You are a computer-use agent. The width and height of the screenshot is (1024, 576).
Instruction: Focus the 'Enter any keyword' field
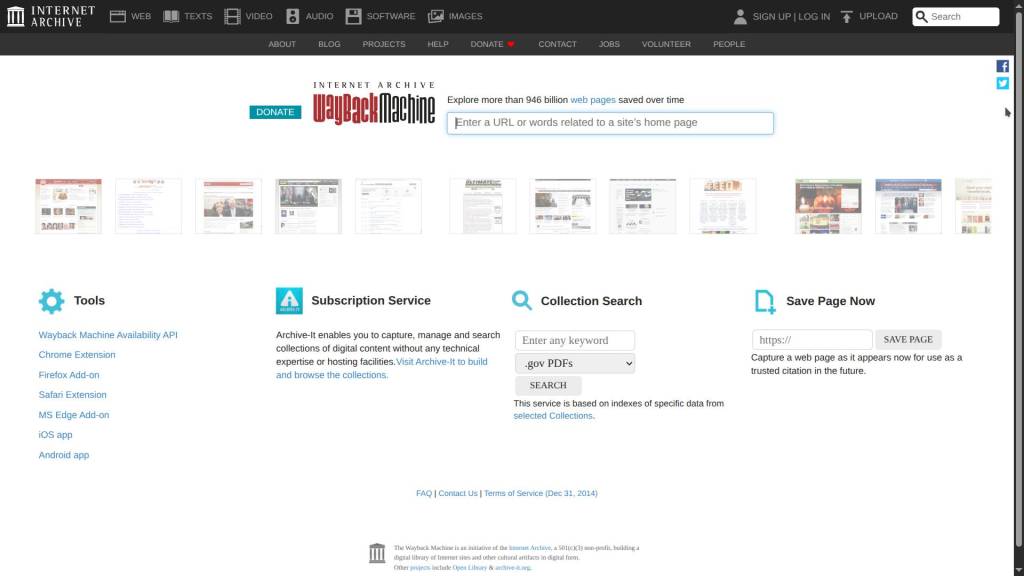tap(575, 340)
